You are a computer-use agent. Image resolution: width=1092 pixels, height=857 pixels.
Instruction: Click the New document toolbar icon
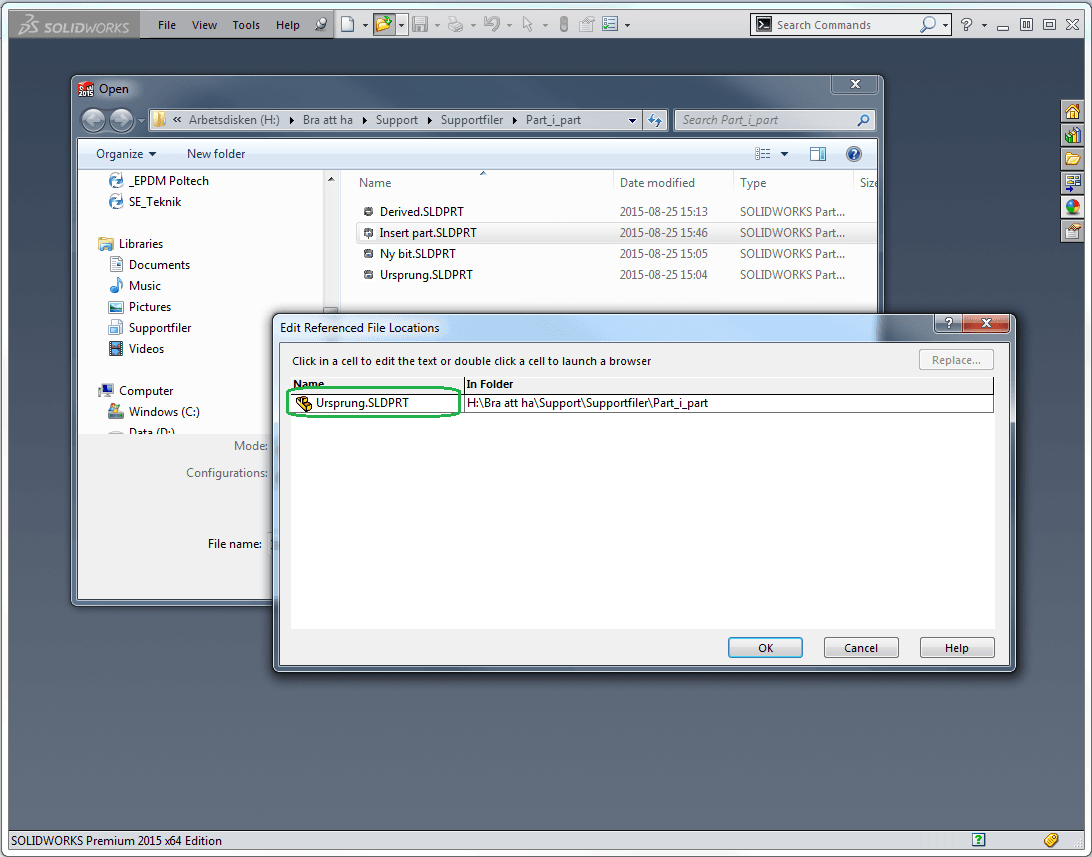(348, 25)
